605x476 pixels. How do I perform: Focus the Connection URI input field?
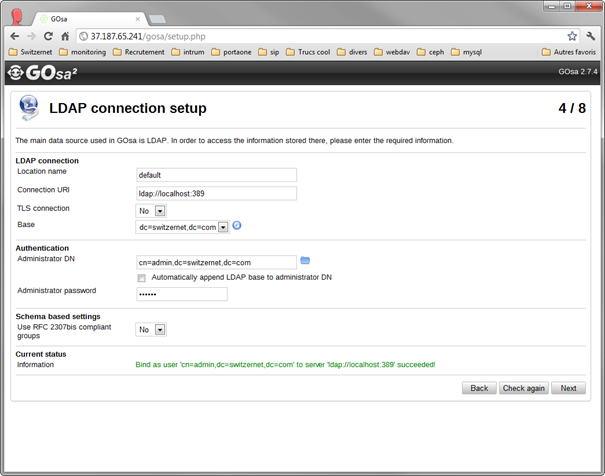coord(216,194)
